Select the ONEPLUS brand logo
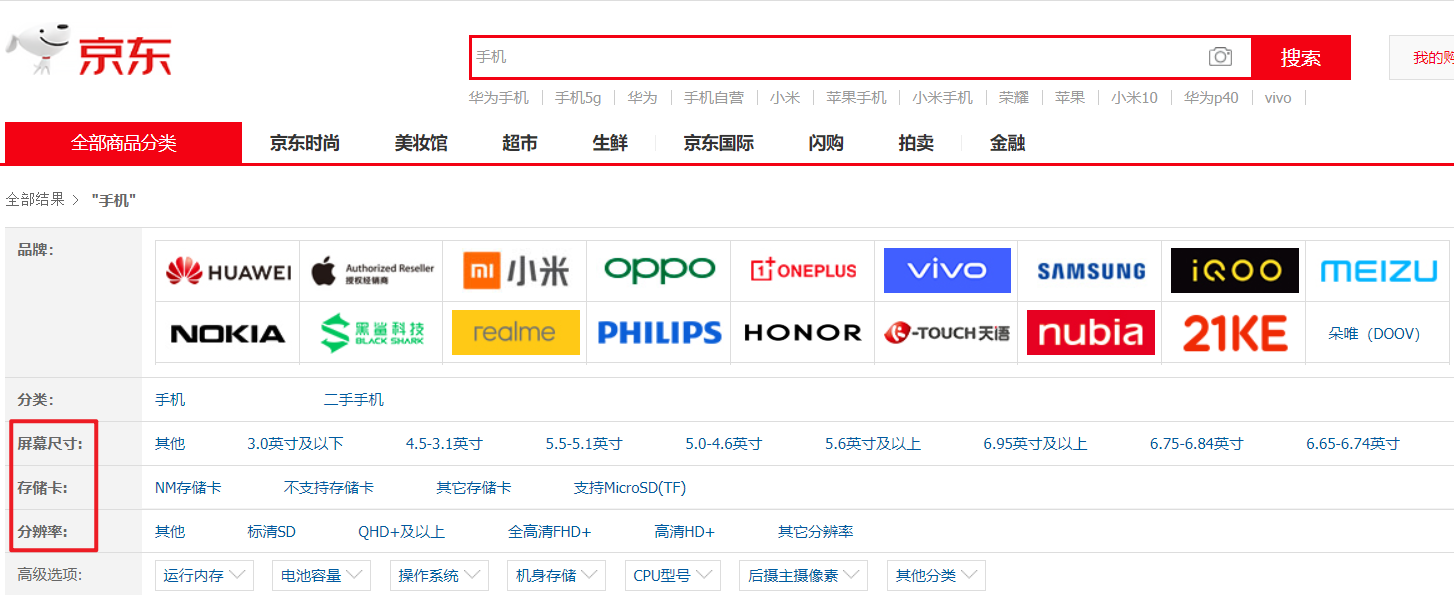Viewport: 1454px width, 595px height. pyautogui.click(x=803, y=270)
